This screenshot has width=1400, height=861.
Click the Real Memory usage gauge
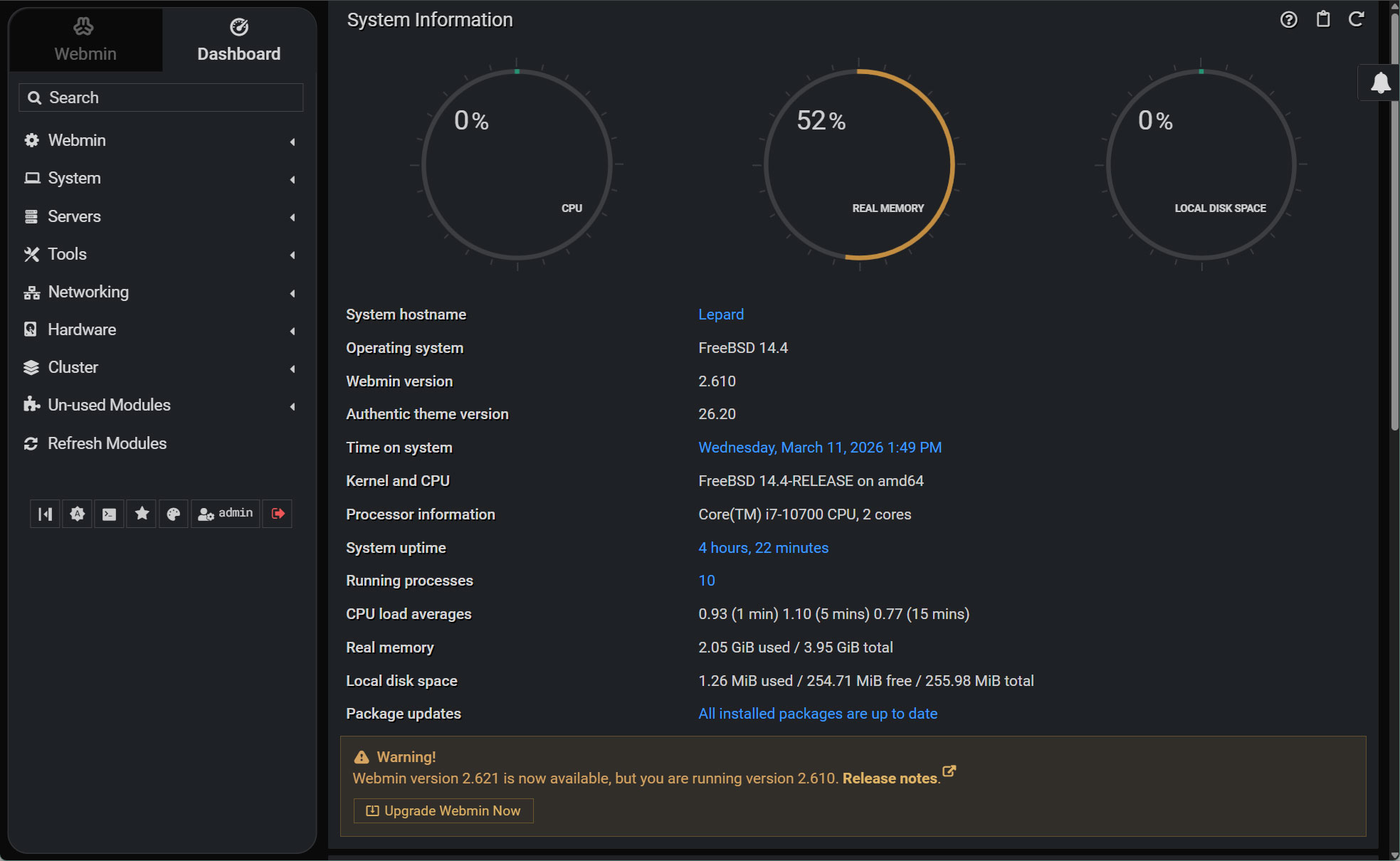859,164
